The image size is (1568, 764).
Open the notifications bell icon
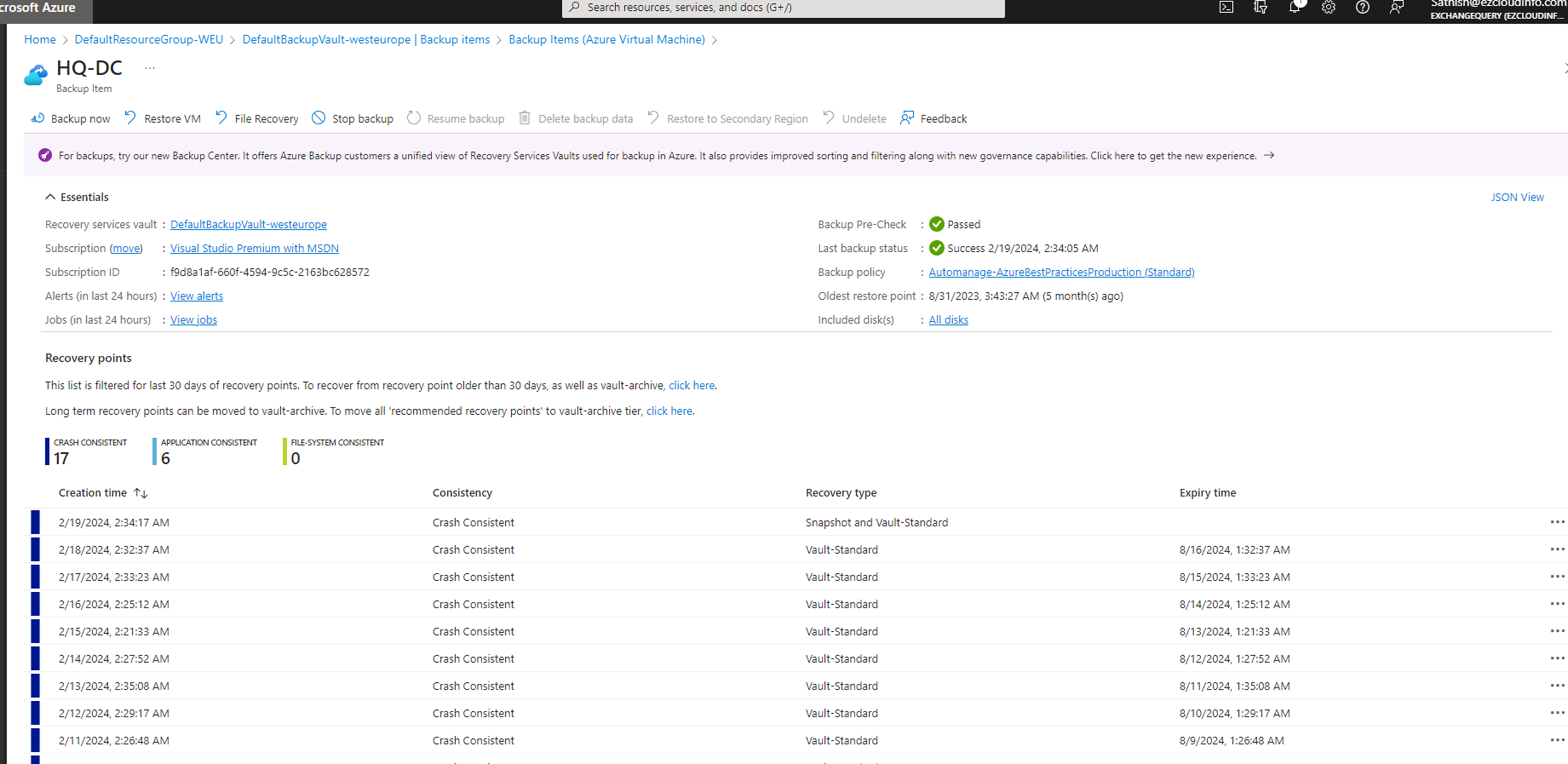pyautogui.click(x=1294, y=7)
